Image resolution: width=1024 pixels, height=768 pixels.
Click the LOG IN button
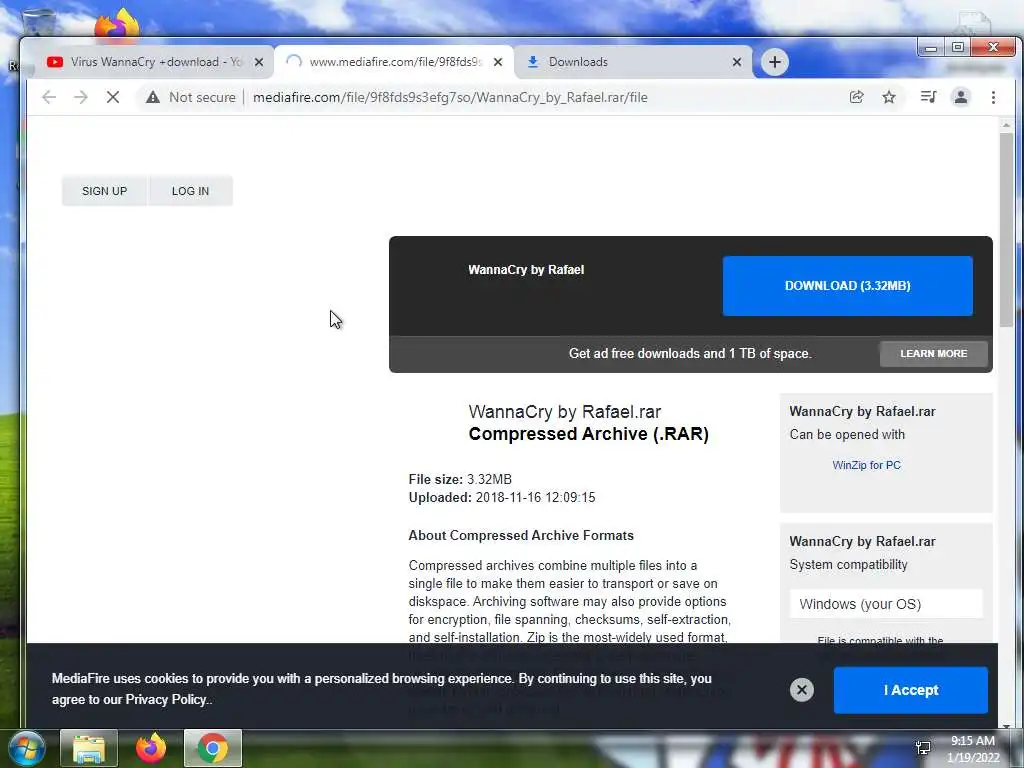[191, 191]
